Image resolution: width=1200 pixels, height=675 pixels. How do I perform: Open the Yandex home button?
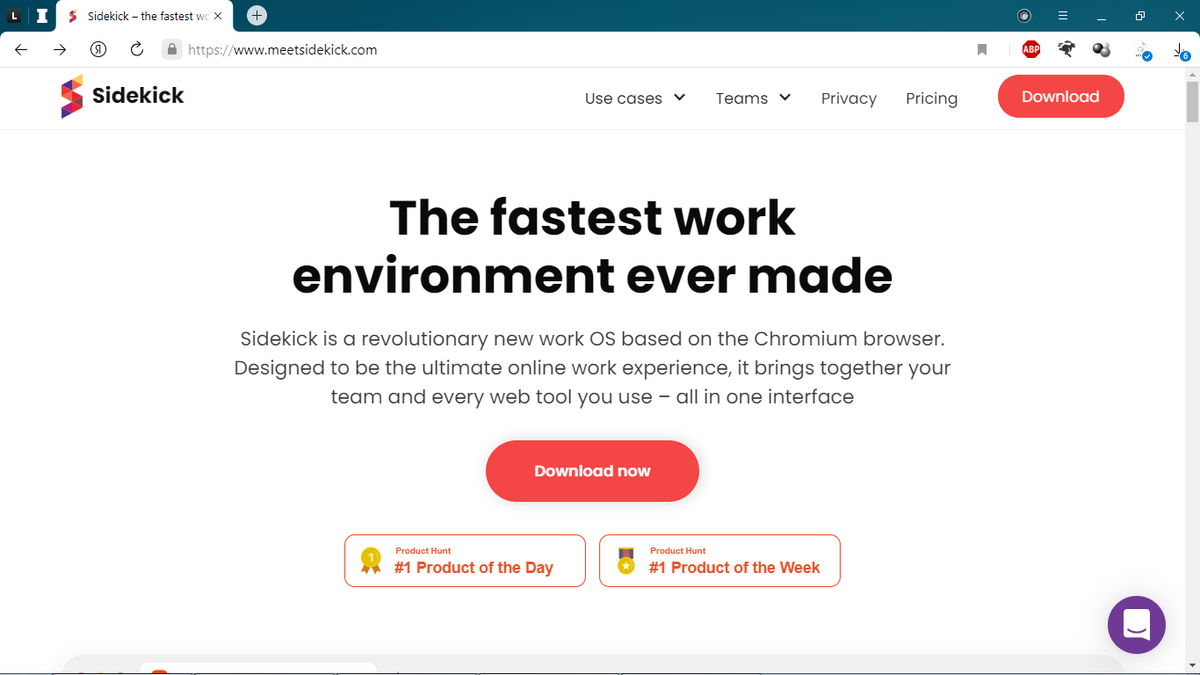(99, 49)
